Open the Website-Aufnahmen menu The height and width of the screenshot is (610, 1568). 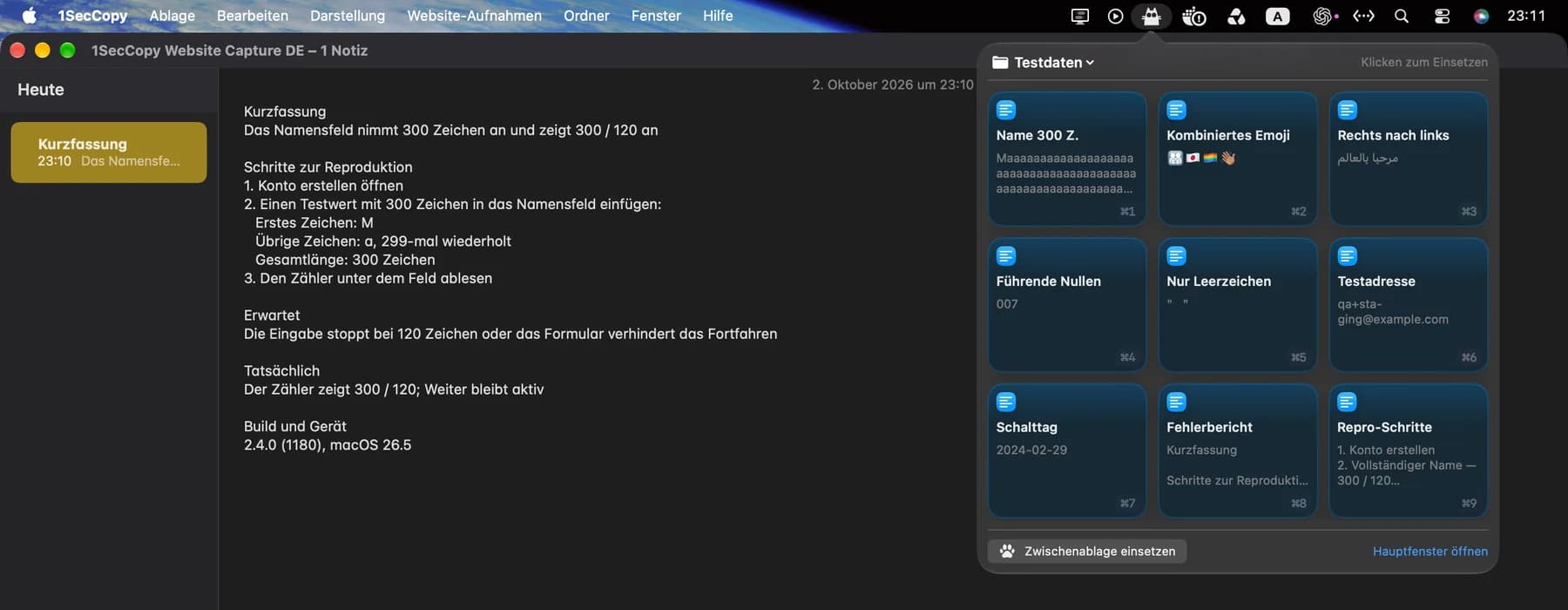(475, 16)
